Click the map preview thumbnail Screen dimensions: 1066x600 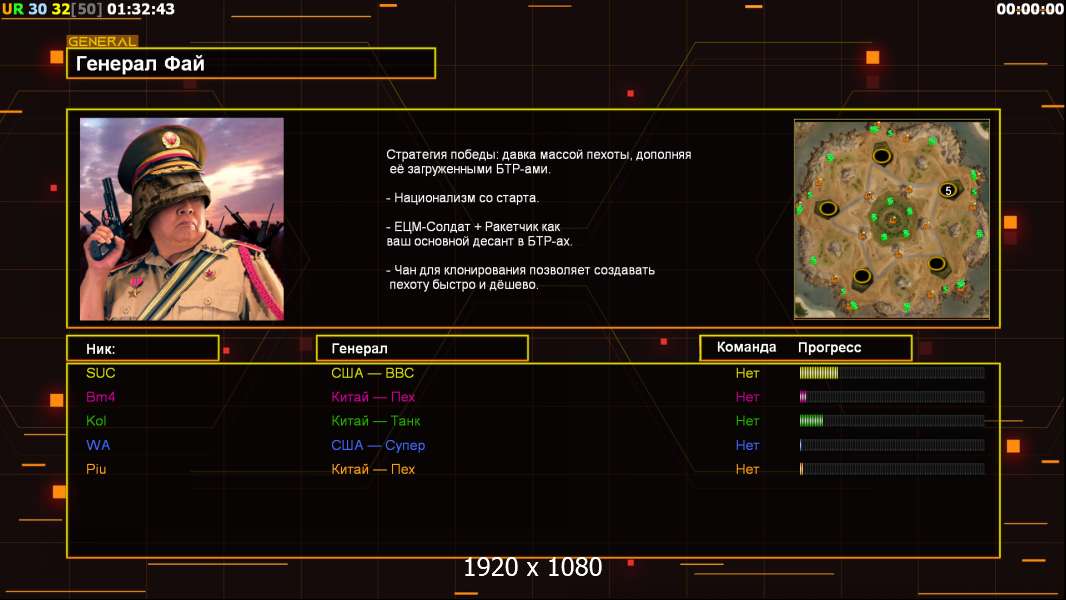(891, 219)
